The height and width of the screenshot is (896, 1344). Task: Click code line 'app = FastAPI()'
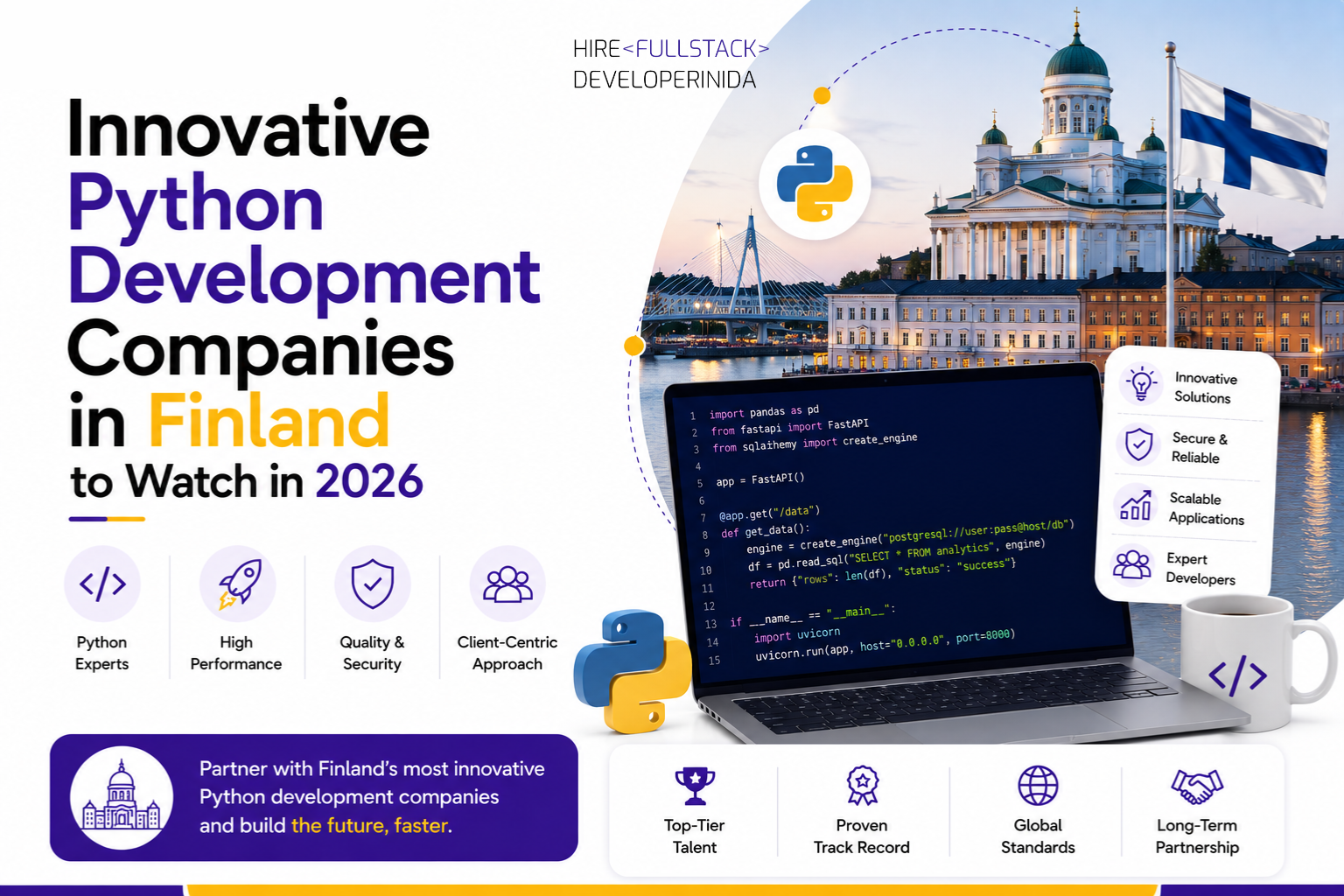(x=759, y=480)
